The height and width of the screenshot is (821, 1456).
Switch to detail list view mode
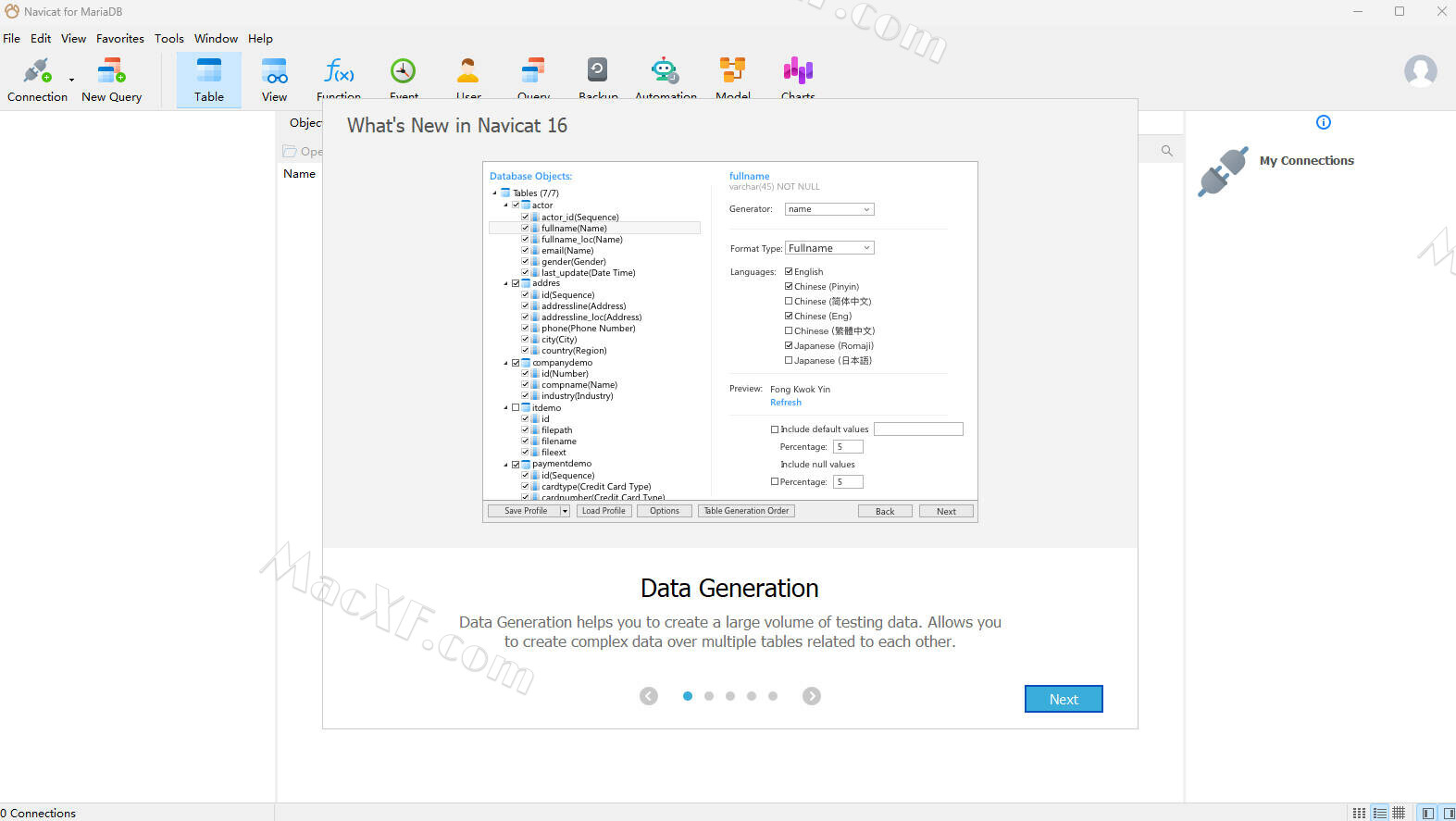(x=1379, y=813)
